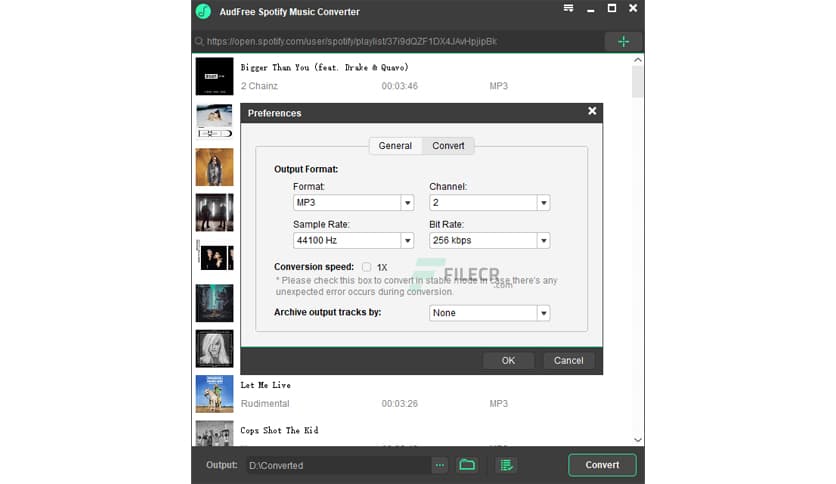Click the duration 00:03:46
Image resolution: width=836 pixels, height=484 pixels.
pos(399,86)
